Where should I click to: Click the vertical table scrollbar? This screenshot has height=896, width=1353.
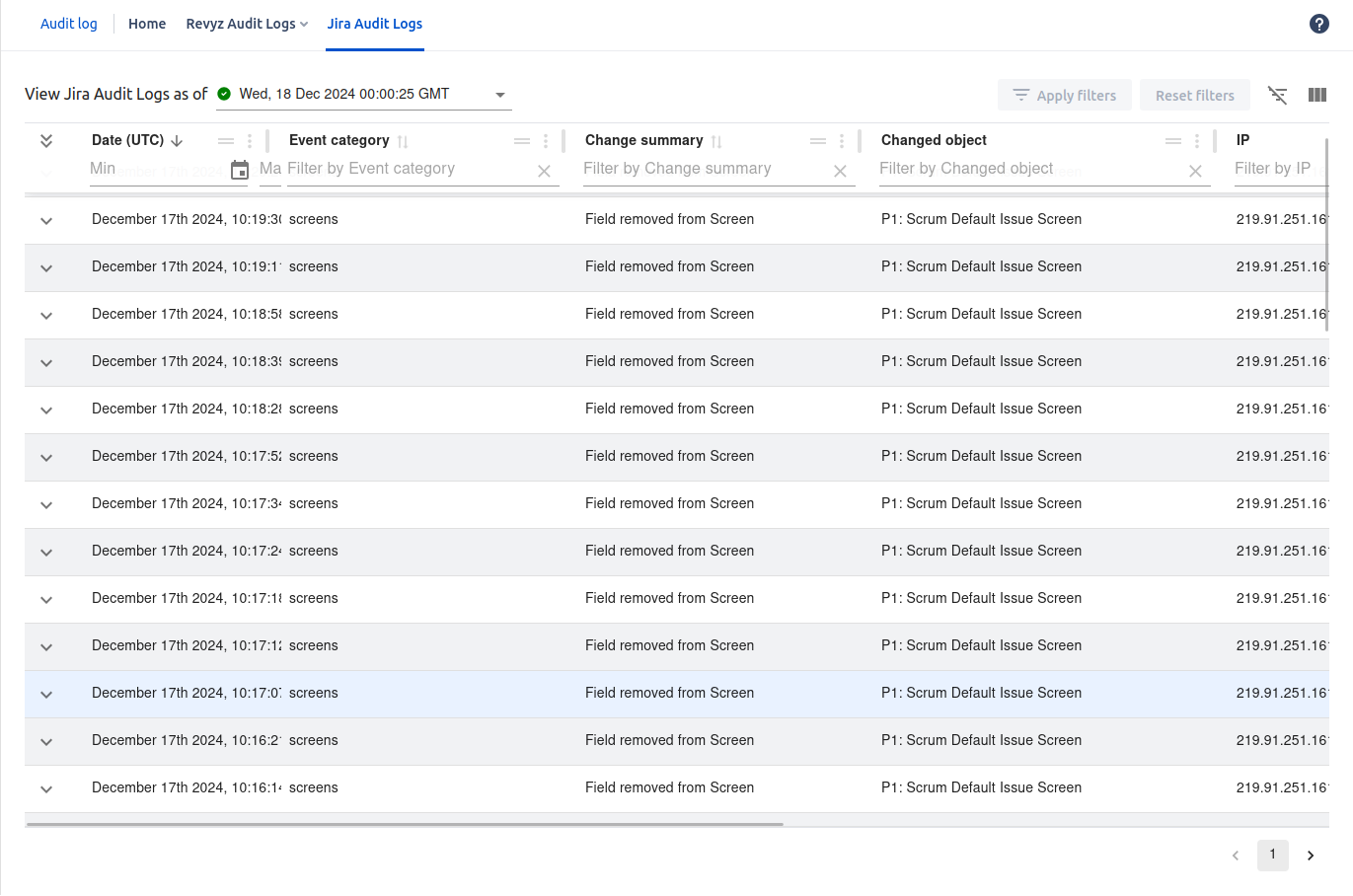click(1326, 235)
